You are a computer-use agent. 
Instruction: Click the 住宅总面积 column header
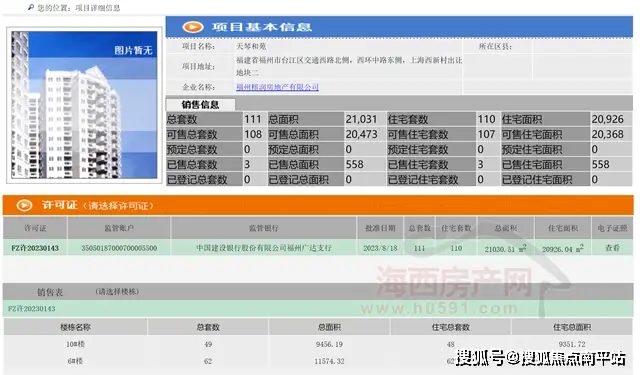pos(572,327)
